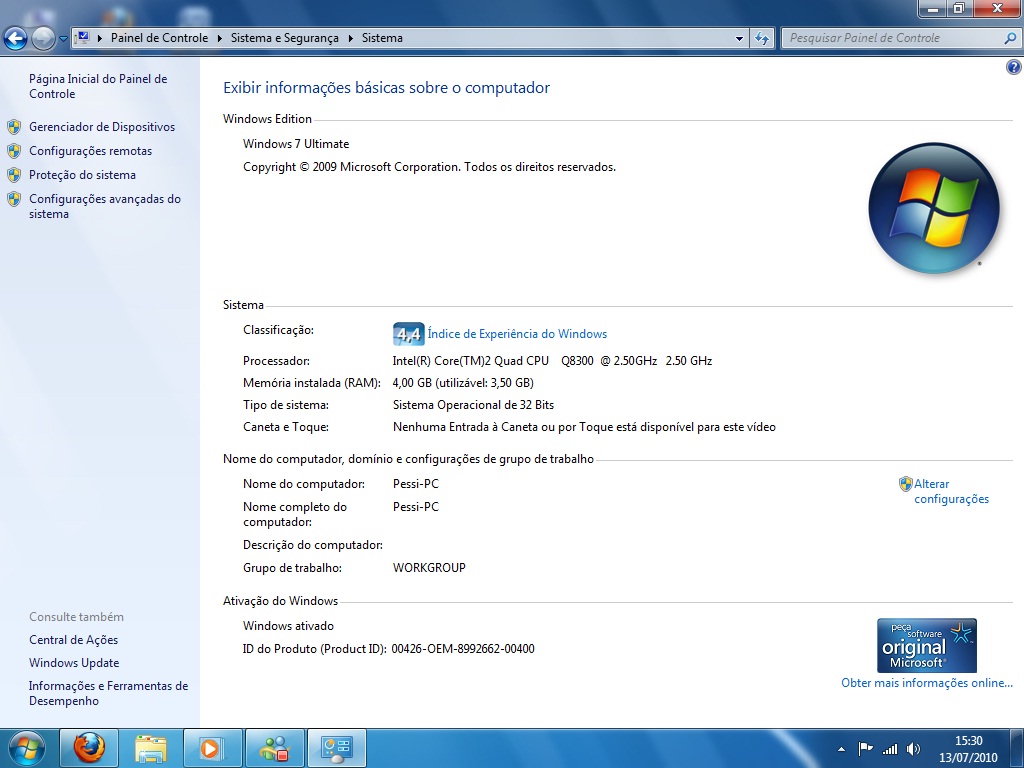This screenshot has height=768, width=1024.
Task: Open the recent pages dropdown arrow
Action: pyautogui.click(x=63, y=39)
